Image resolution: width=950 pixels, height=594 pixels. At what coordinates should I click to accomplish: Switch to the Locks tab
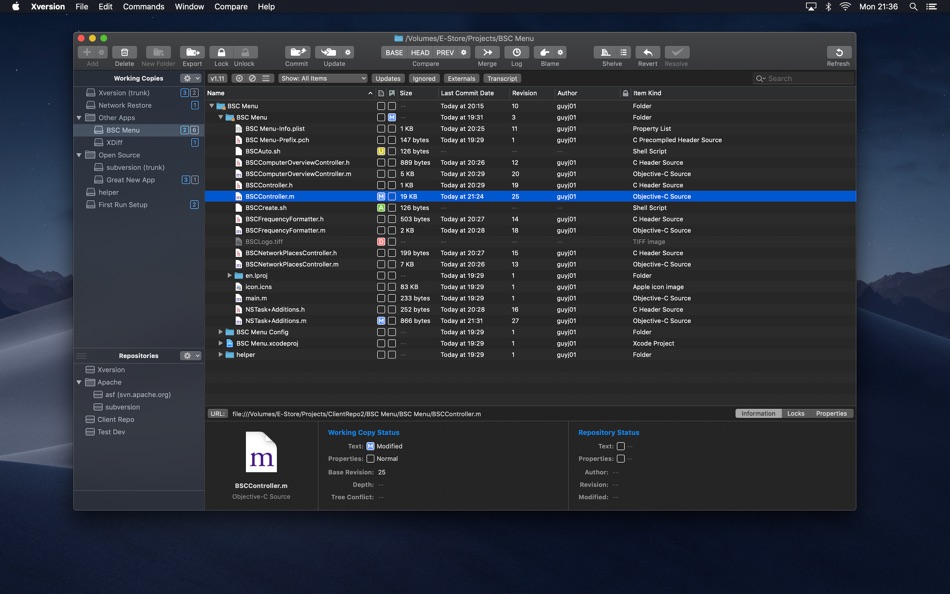point(795,413)
